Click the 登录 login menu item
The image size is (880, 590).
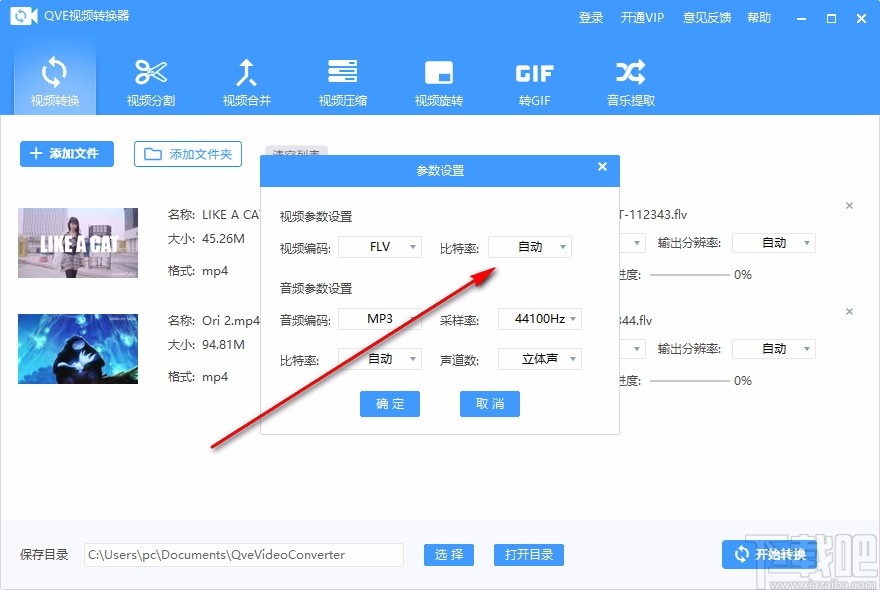pyautogui.click(x=591, y=17)
